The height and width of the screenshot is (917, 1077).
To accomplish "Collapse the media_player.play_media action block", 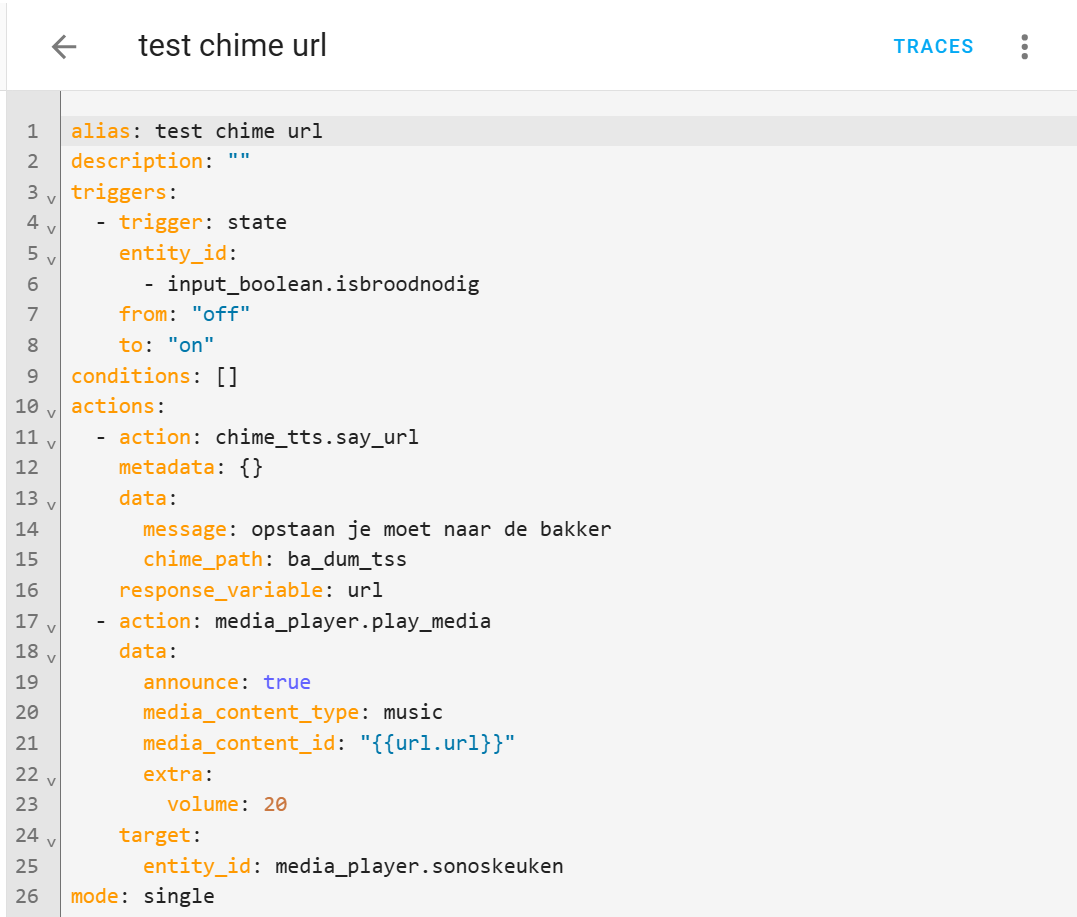I will (52, 628).
